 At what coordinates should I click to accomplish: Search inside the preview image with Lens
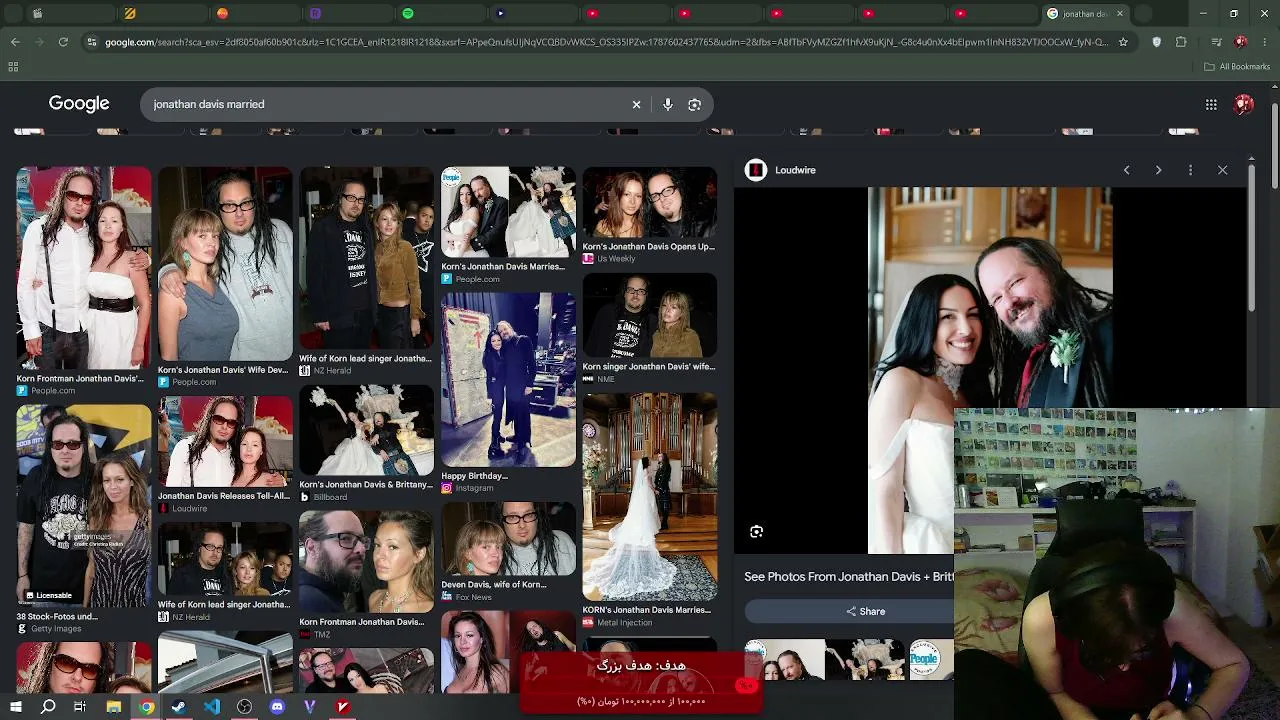[756, 532]
